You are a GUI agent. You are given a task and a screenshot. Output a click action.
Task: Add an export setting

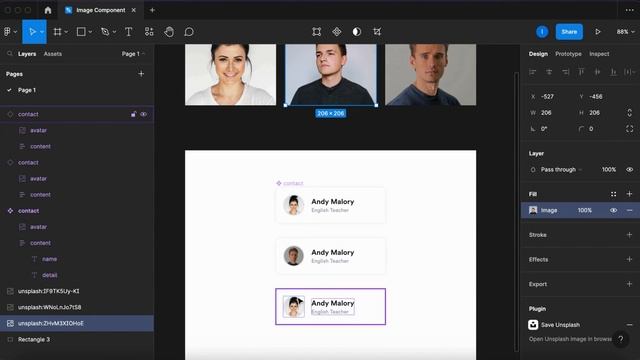pyautogui.click(x=629, y=284)
